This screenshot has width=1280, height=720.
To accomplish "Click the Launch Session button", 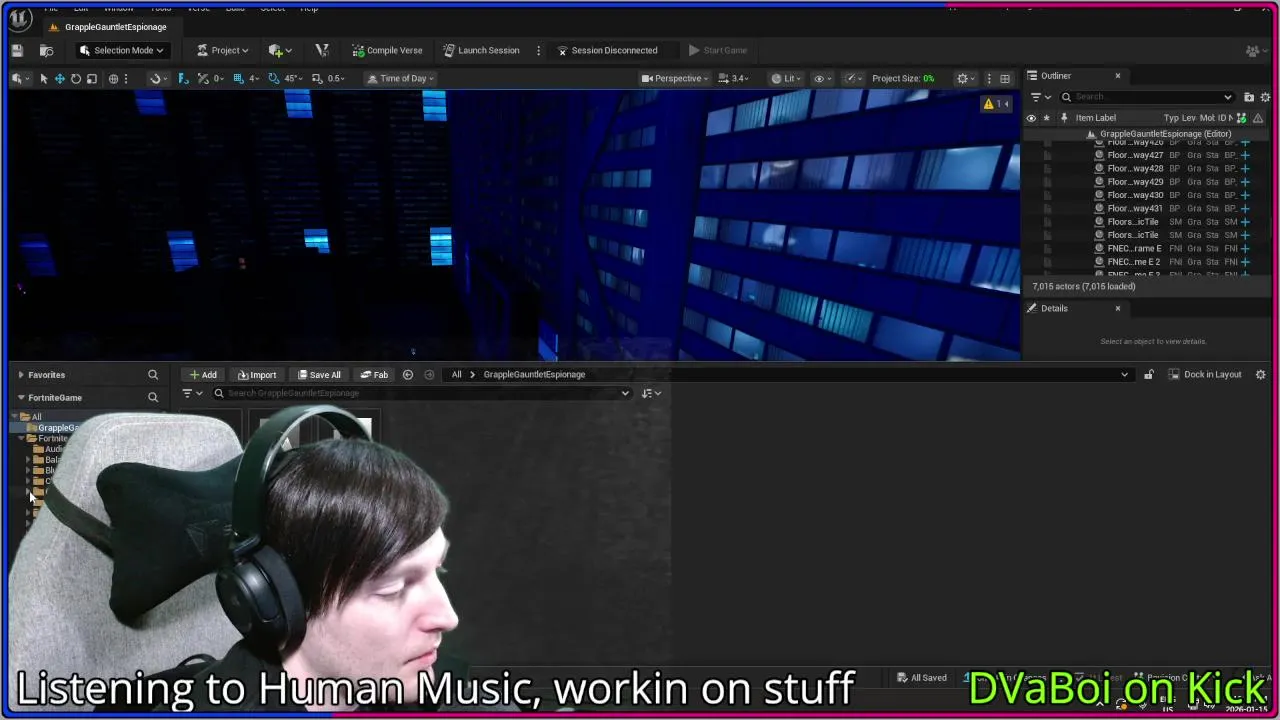I will 481,50.
